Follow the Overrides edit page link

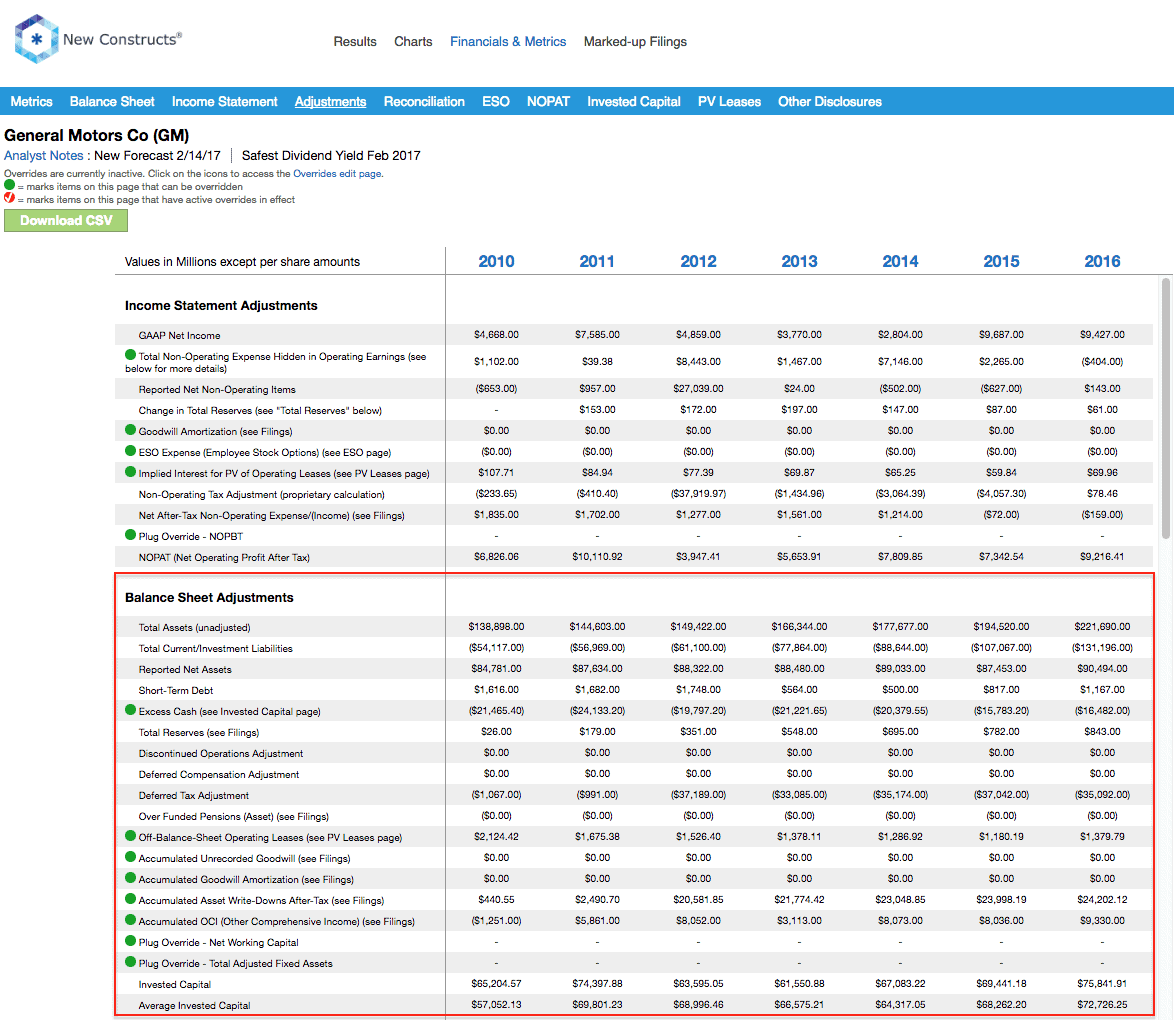pyautogui.click(x=337, y=174)
